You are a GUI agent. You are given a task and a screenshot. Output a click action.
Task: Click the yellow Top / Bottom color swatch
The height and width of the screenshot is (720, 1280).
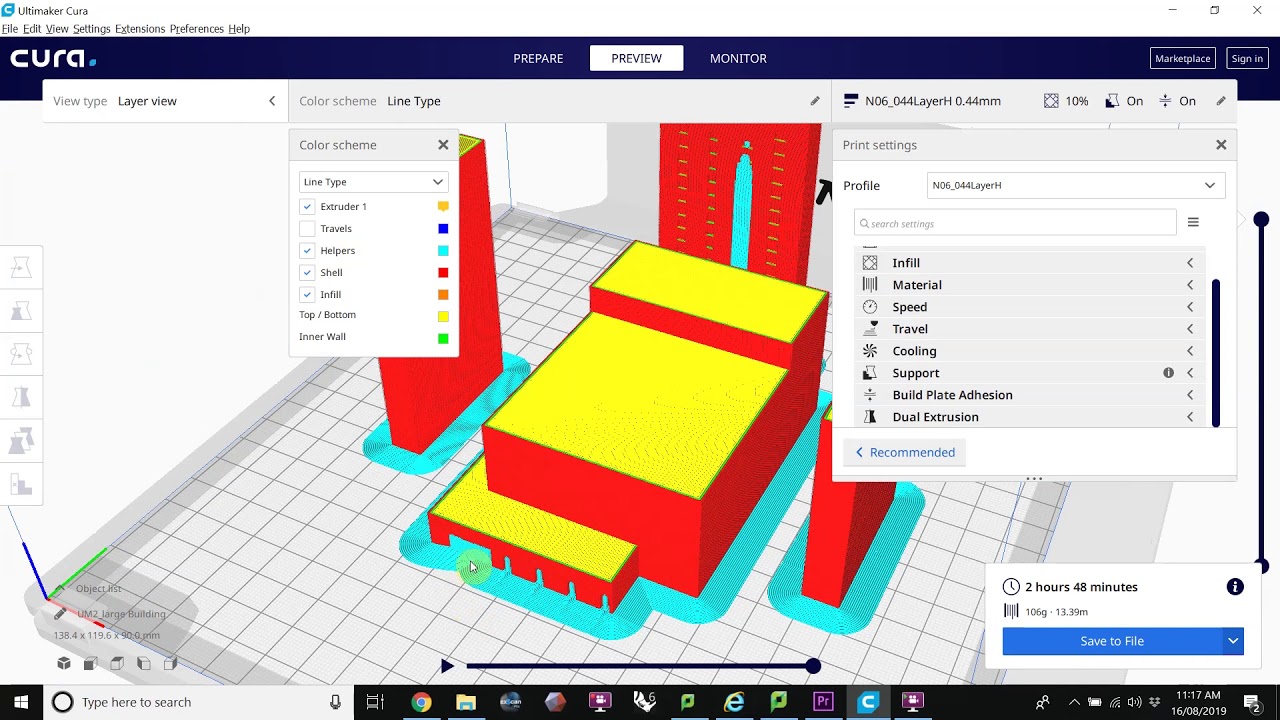click(x=443, y=316)
